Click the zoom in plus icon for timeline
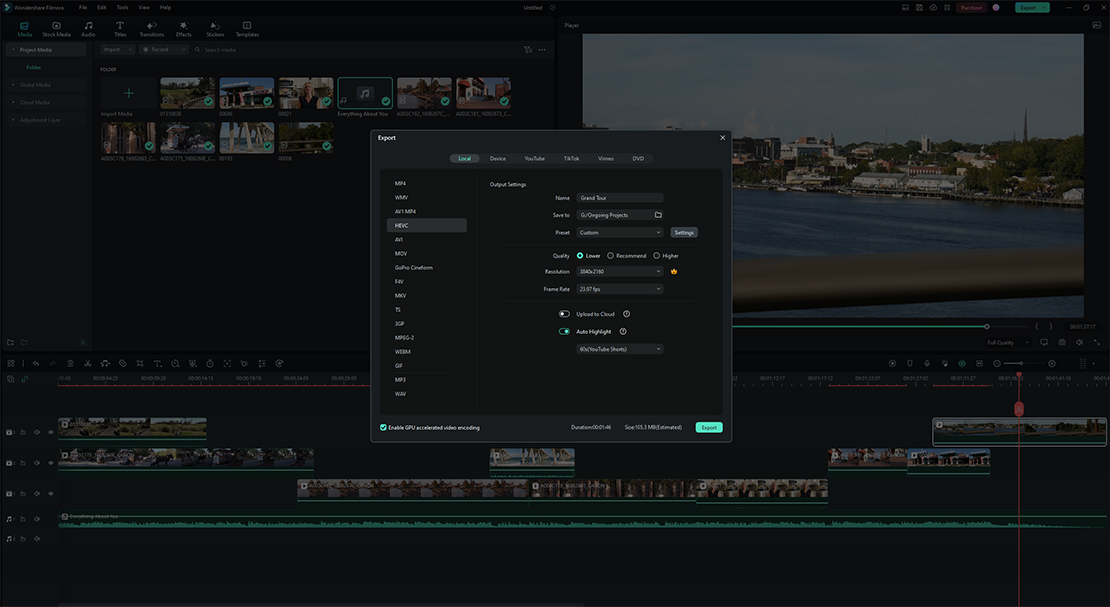This screenshot has height=607, width=1110. point(1052,363)
